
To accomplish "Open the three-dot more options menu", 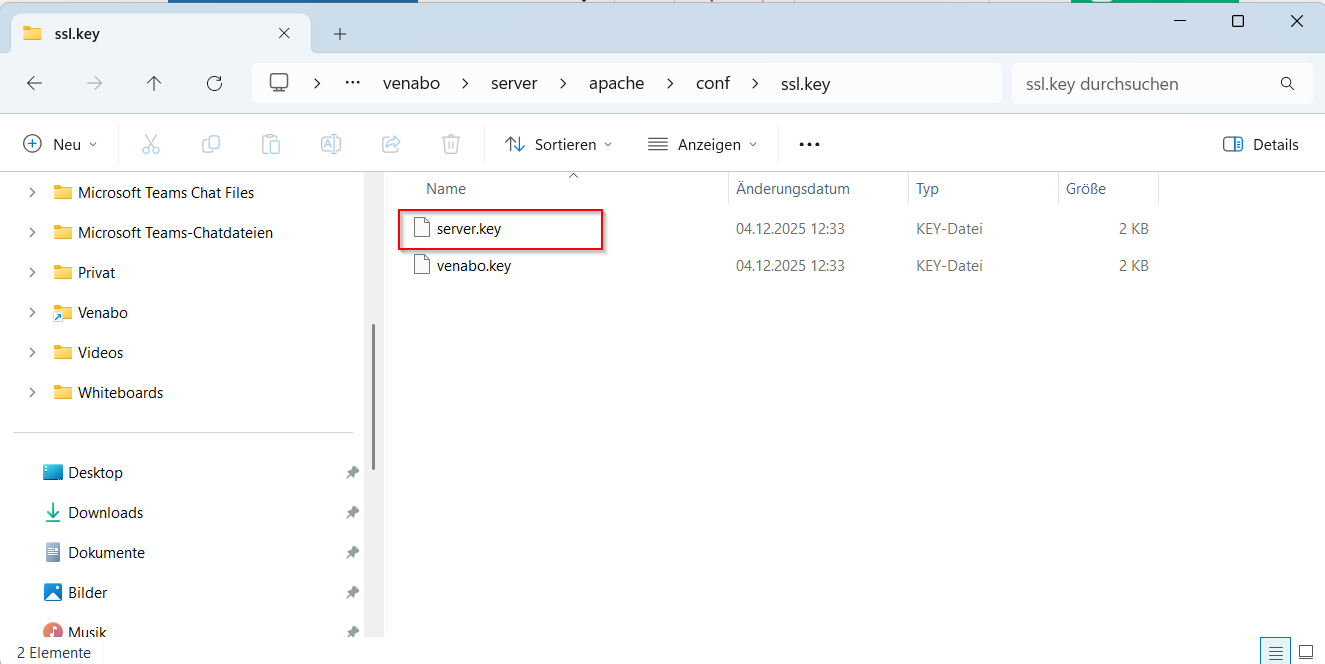I will click(809, 144).
